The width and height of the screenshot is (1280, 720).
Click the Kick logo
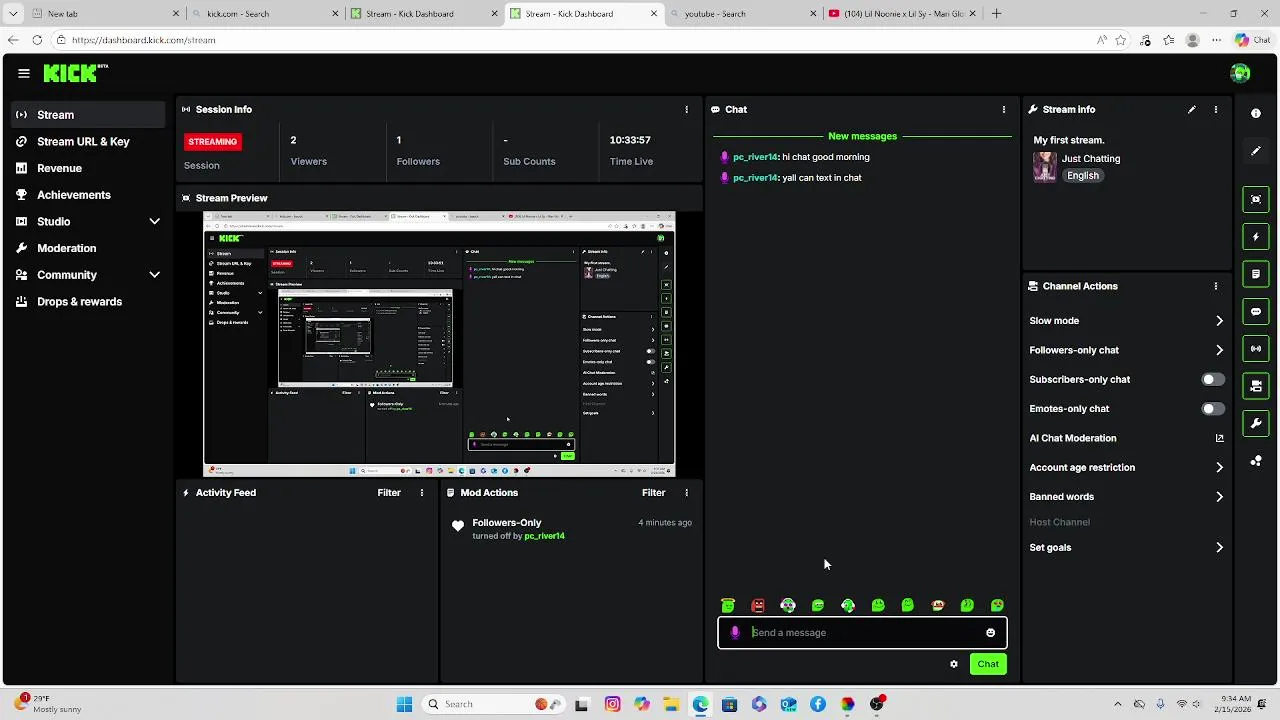(75, 73)
